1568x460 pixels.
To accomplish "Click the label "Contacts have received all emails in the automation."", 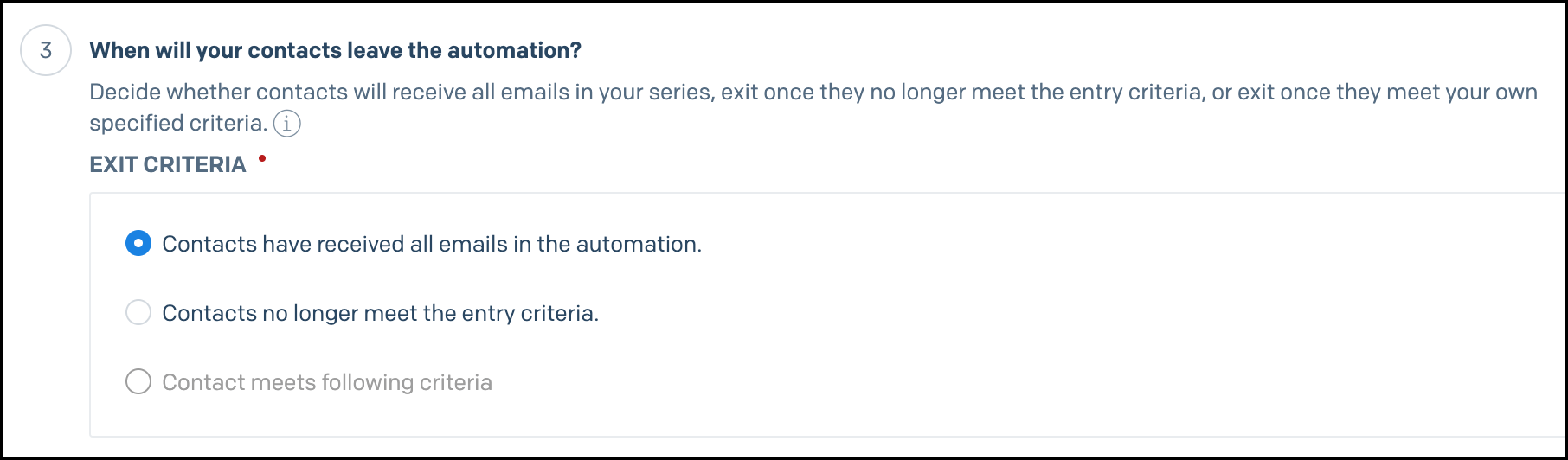I will 432,244.
